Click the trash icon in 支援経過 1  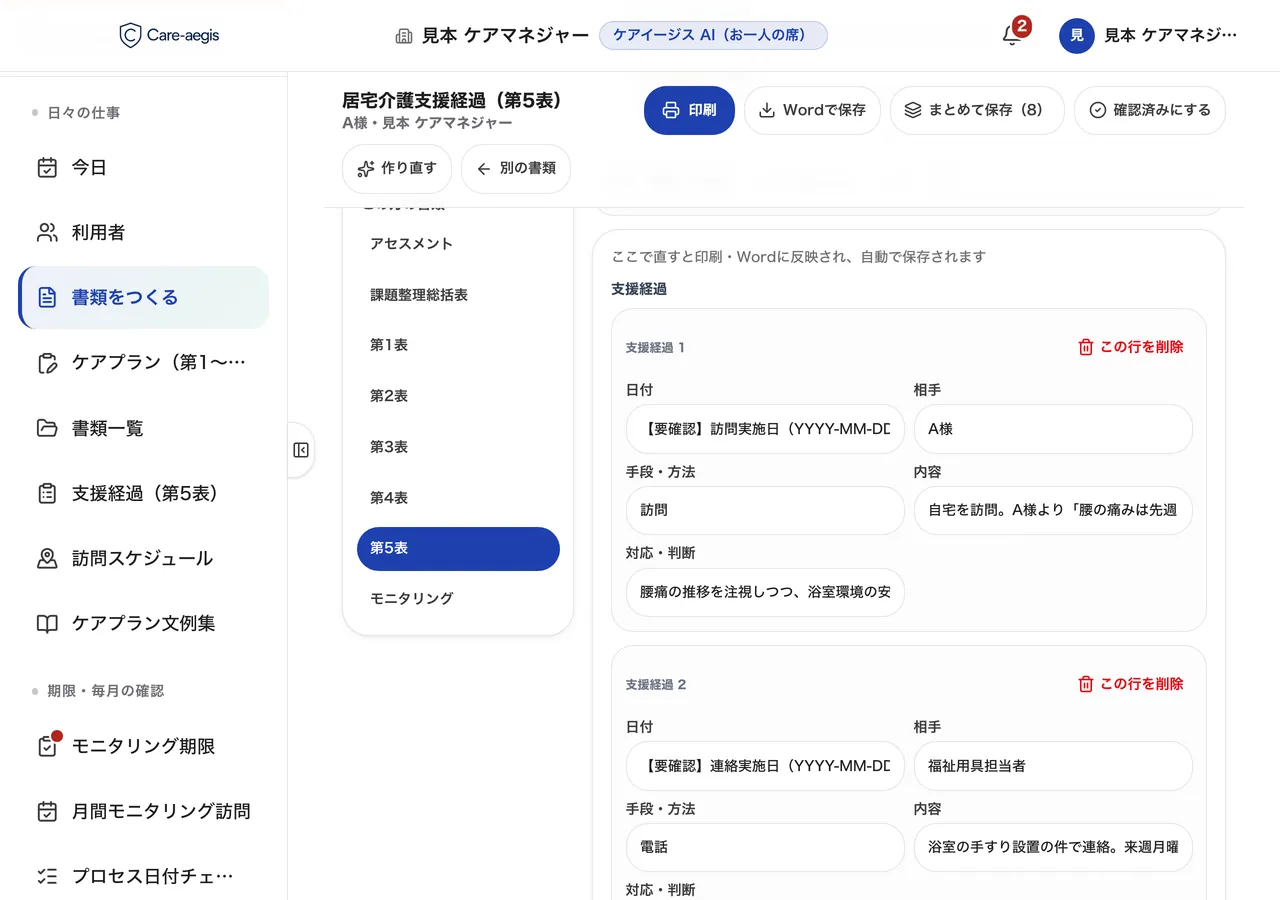coord(1086,347)
